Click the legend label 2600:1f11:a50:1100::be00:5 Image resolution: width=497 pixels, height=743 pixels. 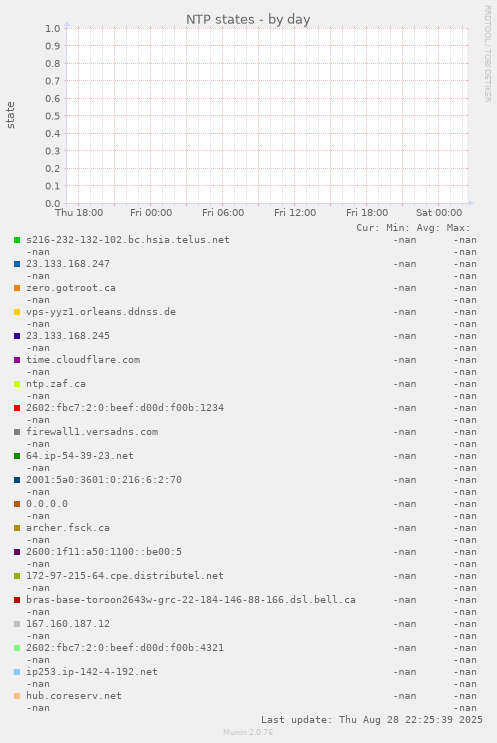point(104,552)
